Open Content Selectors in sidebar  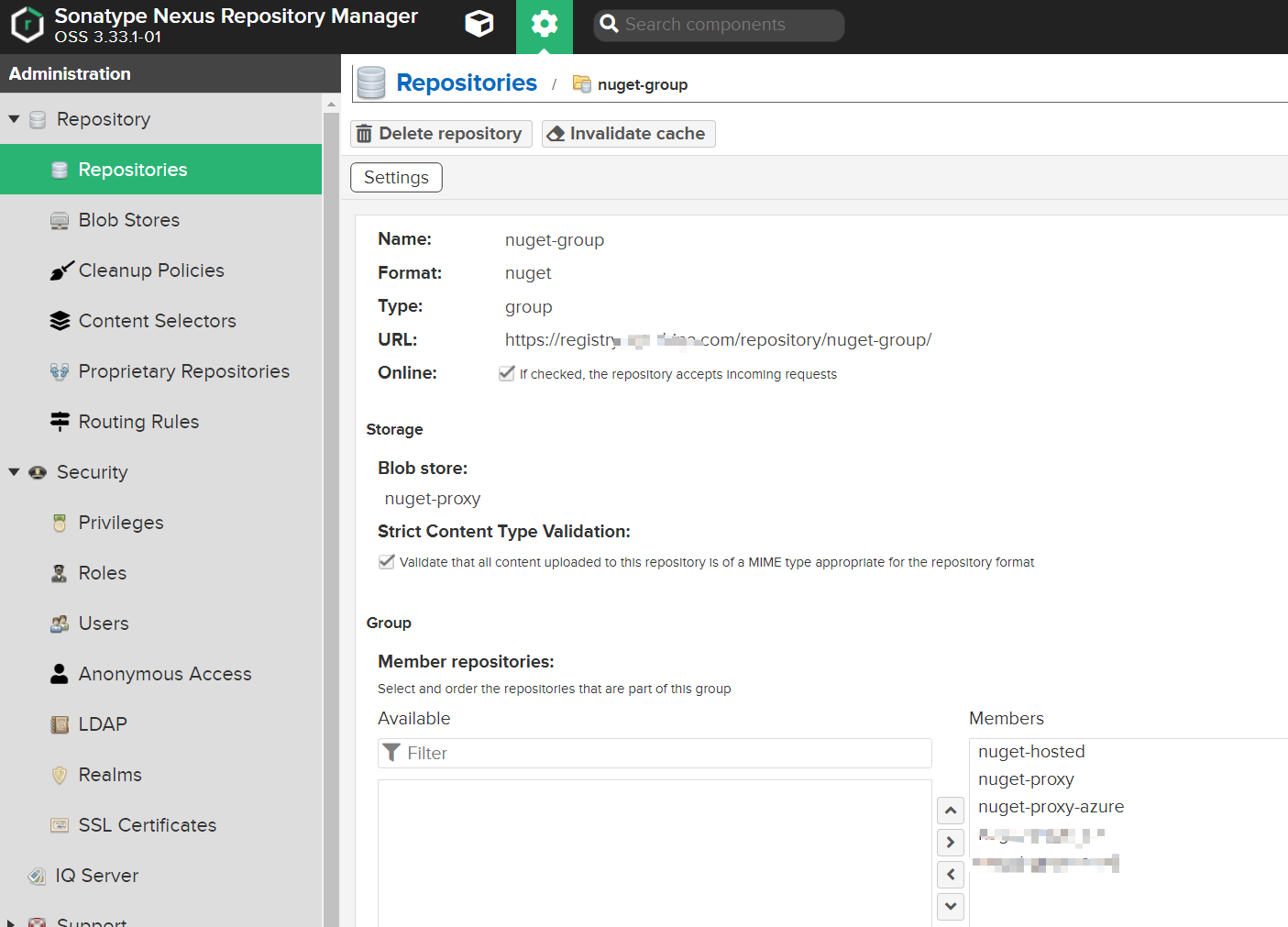[x=160, y=321]
